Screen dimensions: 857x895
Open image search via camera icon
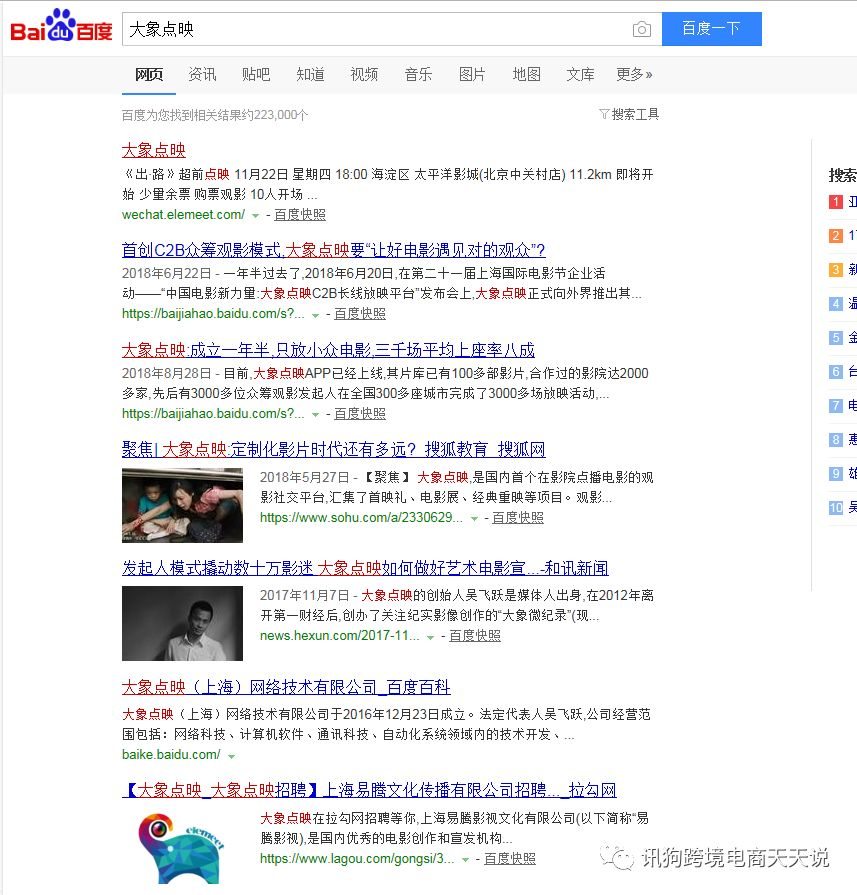tap(642, 29)
